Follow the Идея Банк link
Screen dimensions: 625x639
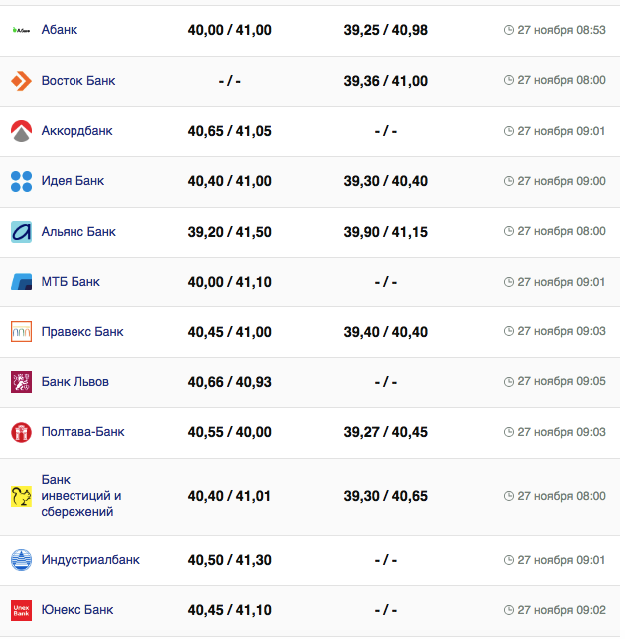(x=72, y=181)
